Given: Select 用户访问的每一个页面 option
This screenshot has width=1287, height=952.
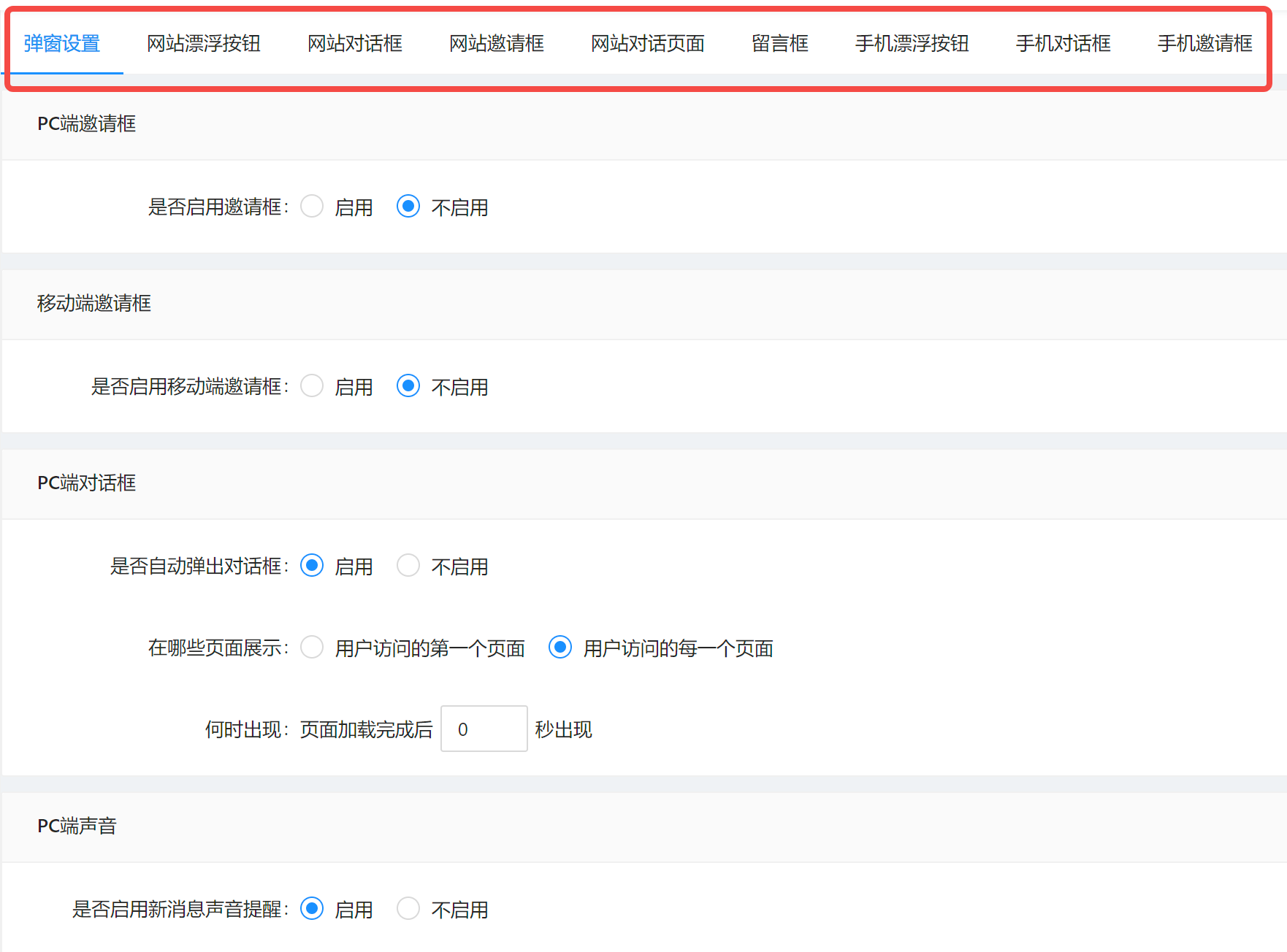Looking at the screenshot, I should [x=560, y=647].
